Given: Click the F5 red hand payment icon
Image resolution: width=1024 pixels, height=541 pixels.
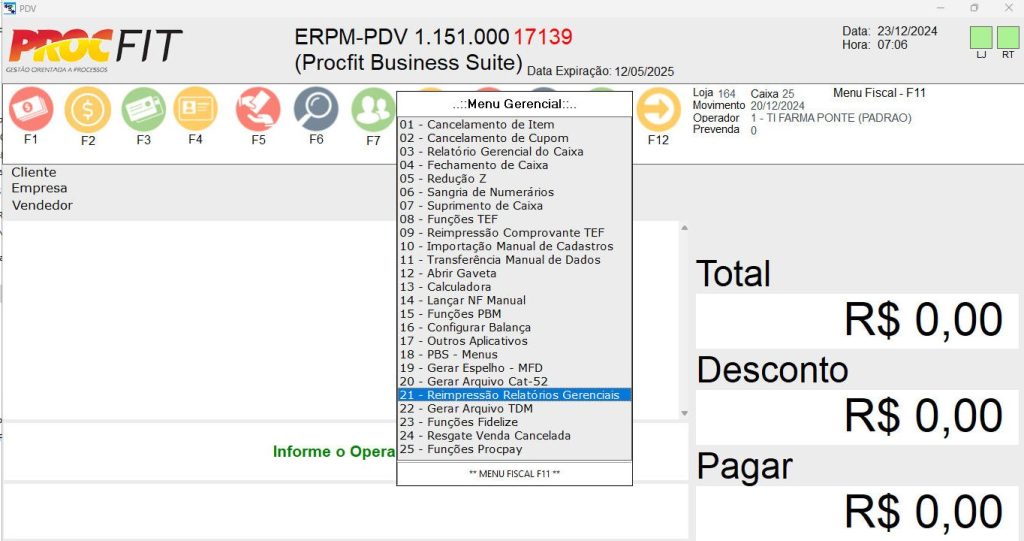Looking at the screenshot, I should 259,109.
